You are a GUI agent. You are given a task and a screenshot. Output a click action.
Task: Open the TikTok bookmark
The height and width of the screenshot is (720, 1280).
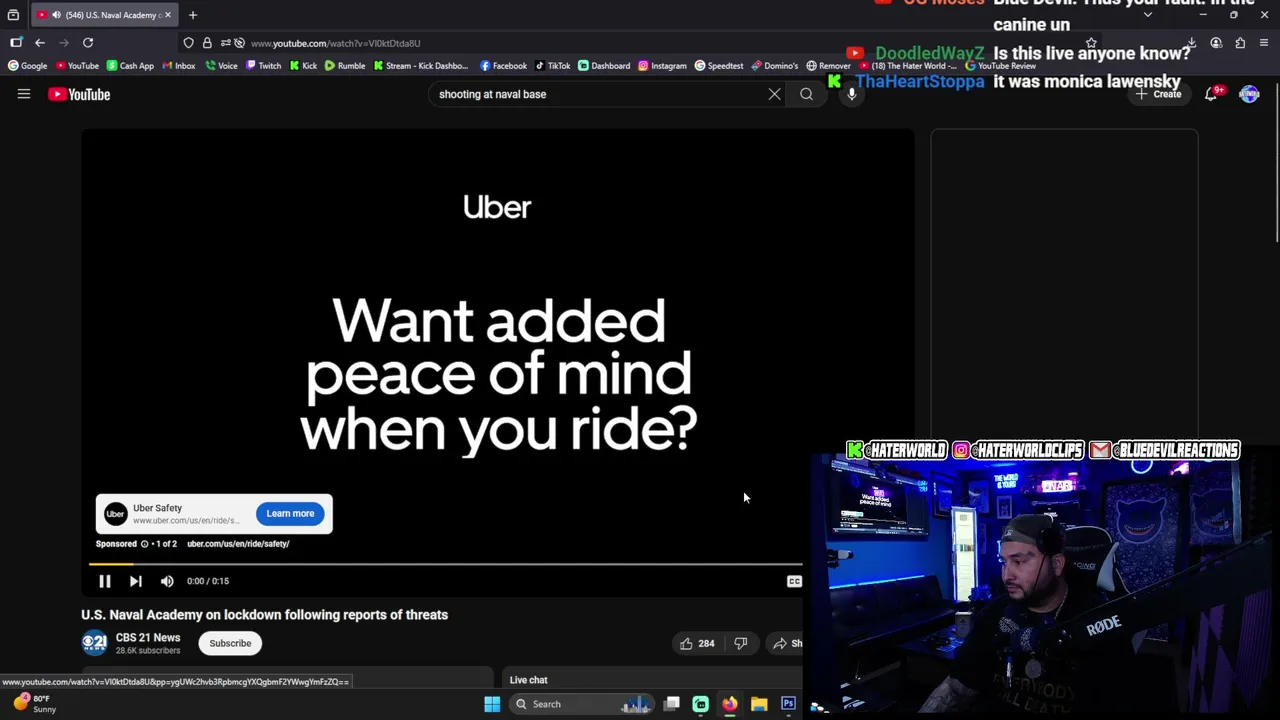click(x=552, y=66)
